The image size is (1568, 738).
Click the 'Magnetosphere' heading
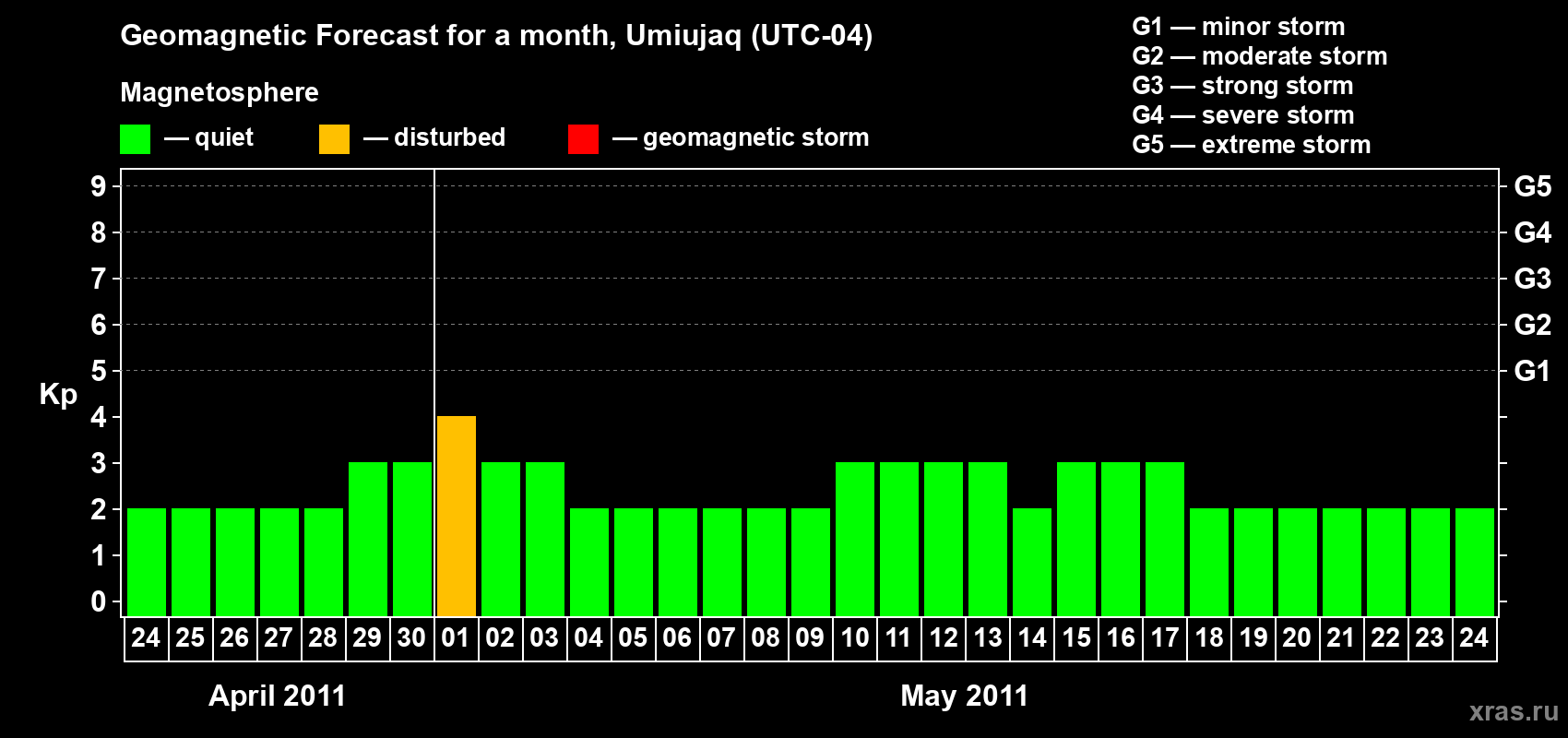pos(220,93)
